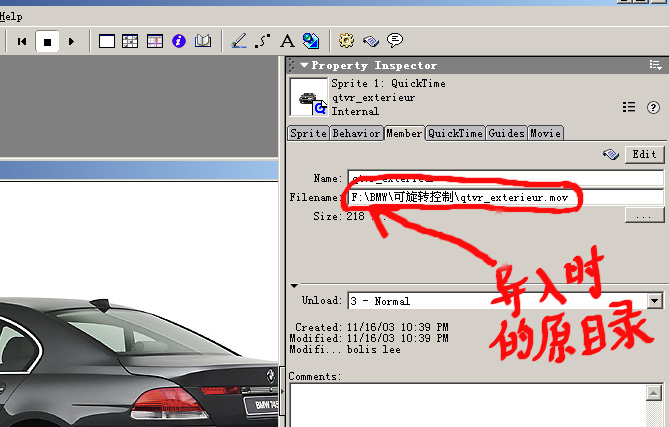Switch to the Sprite tab

click(x=308, y=133)
